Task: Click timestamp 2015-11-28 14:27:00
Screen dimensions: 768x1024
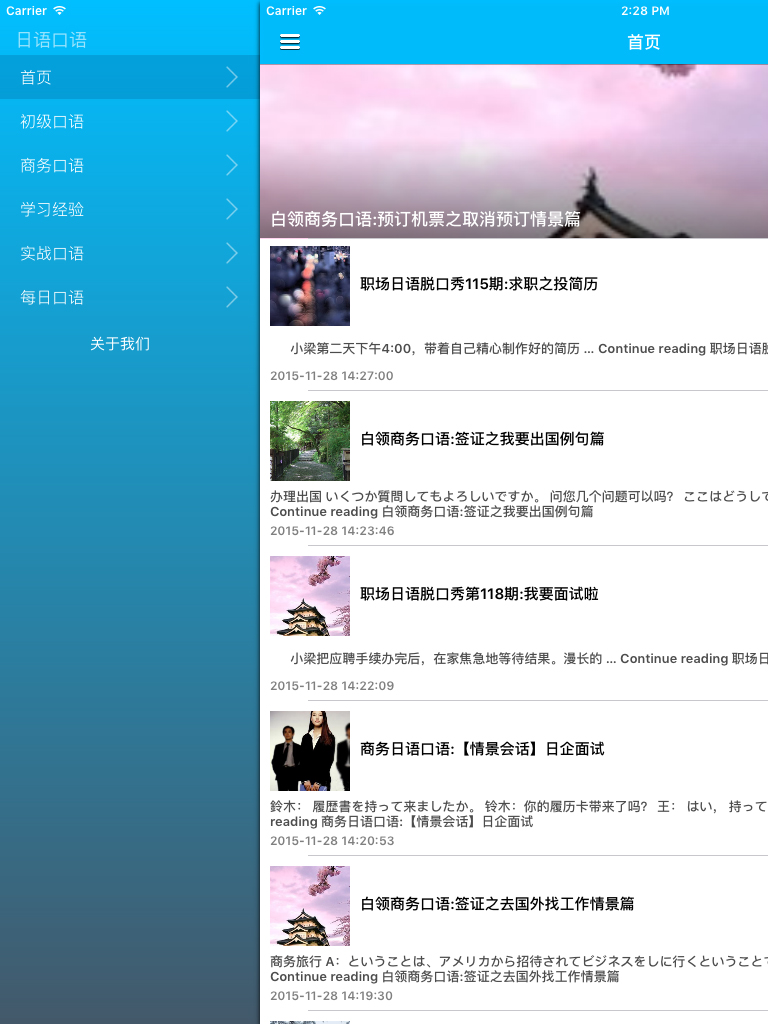Action: coord(332,376)
